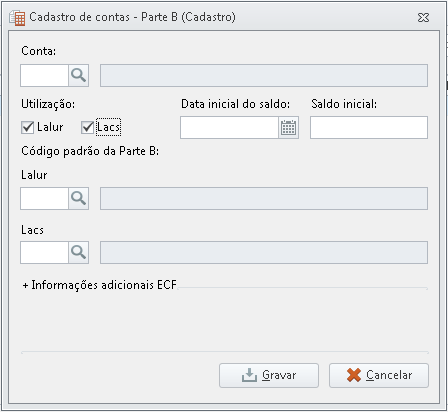Click the gray Lacs description field
Screen dimensions: 448x412
pyautogui.click(x=264, y=252)
